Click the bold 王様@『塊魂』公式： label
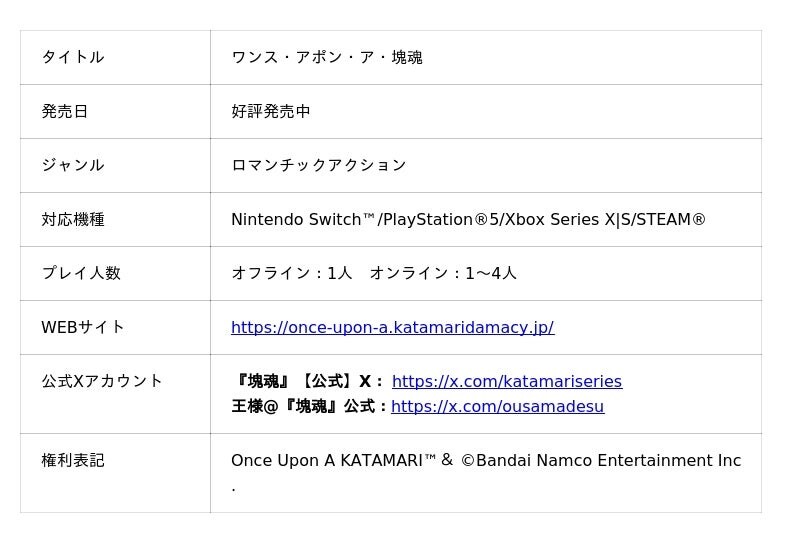The image size is (800, 543). coord(309,406)
